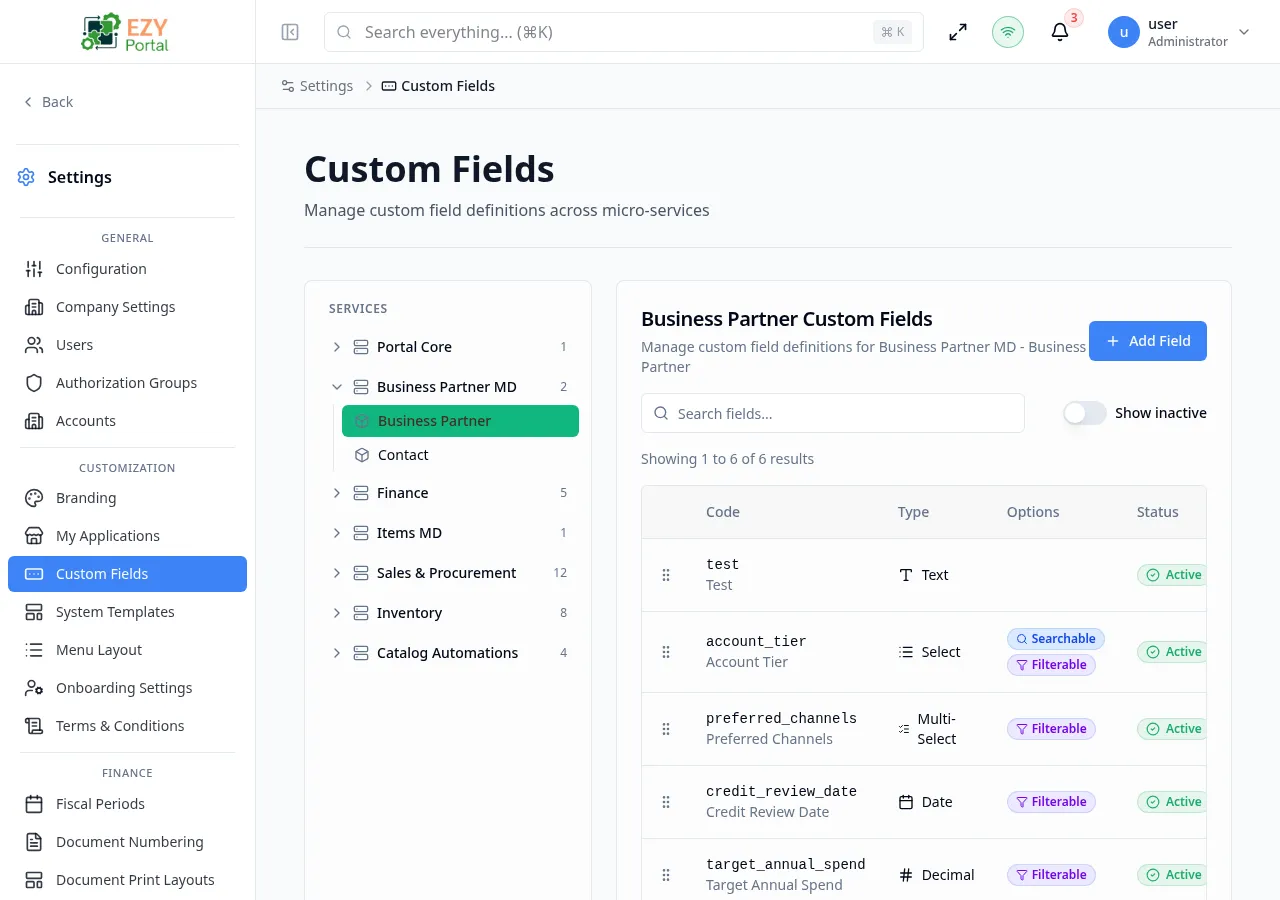Click Filterable badge on credit_review_date row

pyautogui.click(x=1051, y=802)
